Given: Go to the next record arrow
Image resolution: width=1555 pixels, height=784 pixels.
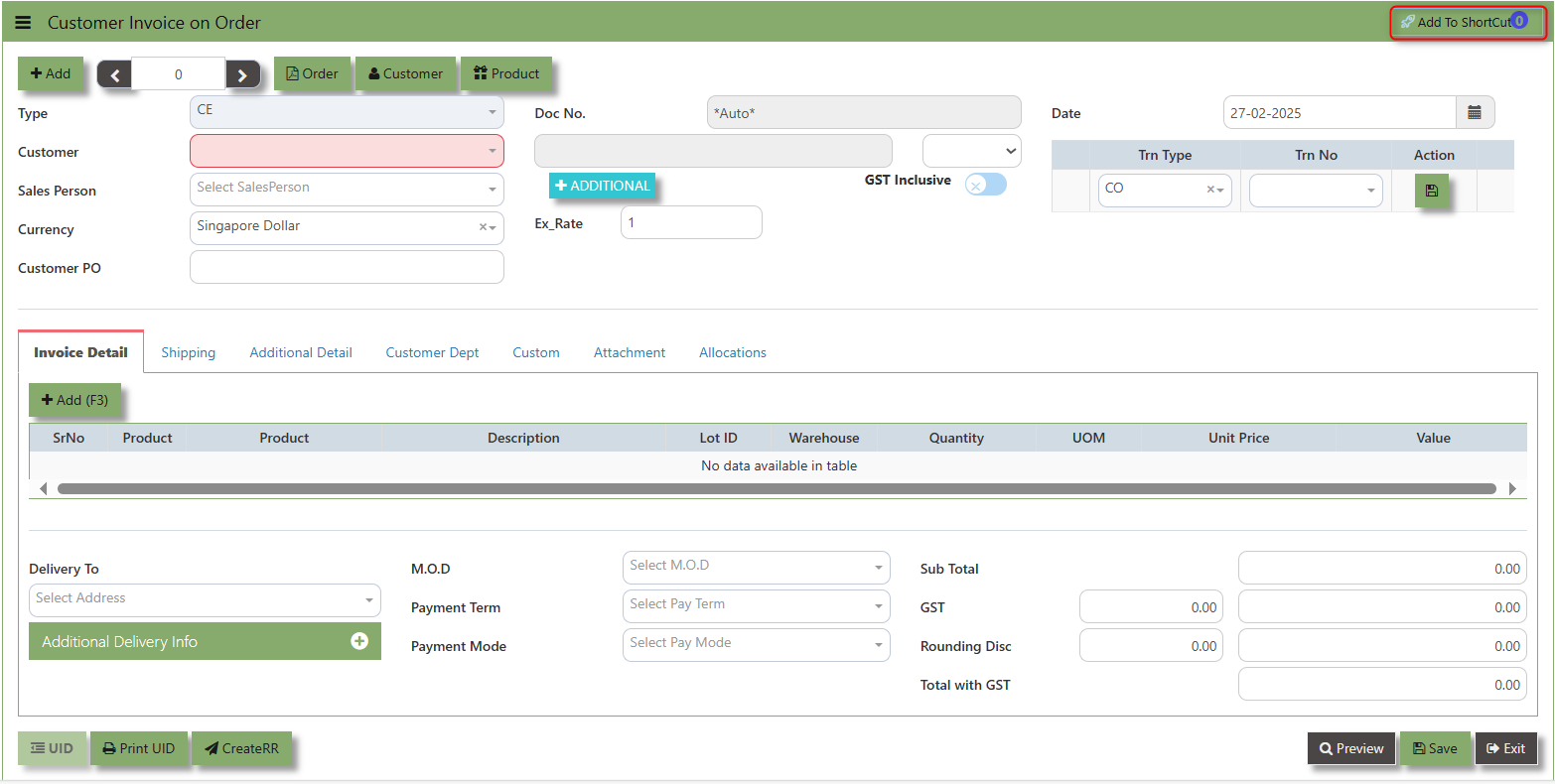Looking at the screenshot, I should [242, 74].
